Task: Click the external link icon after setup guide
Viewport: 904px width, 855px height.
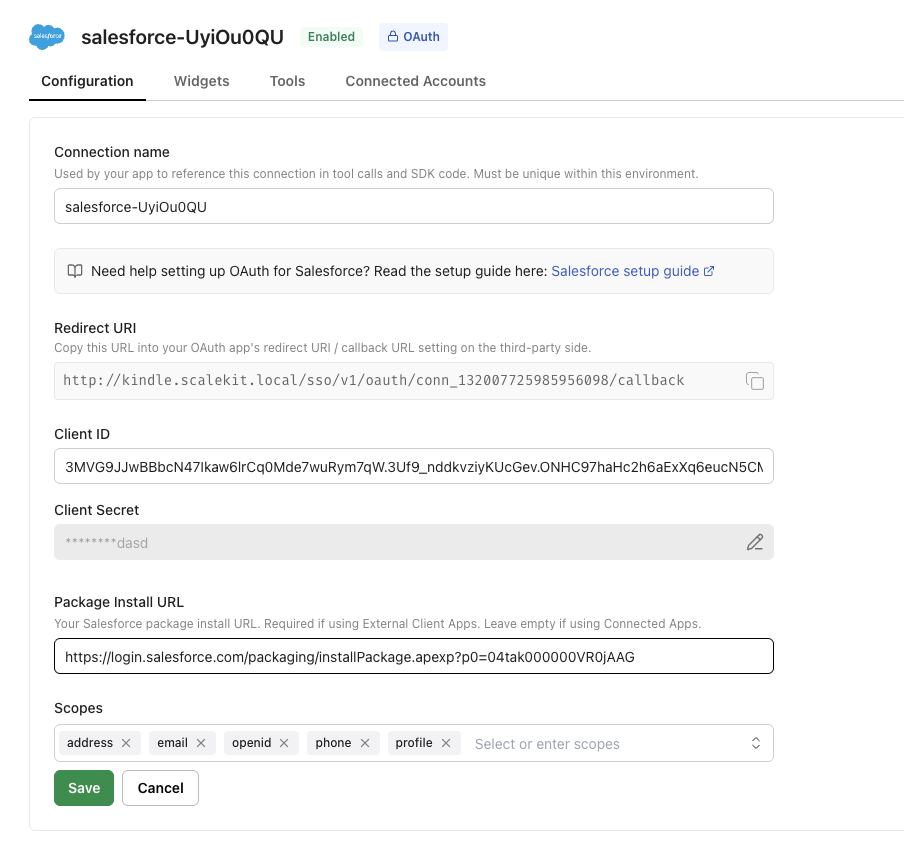Action: pyautogui.click(x=709, y=271)
